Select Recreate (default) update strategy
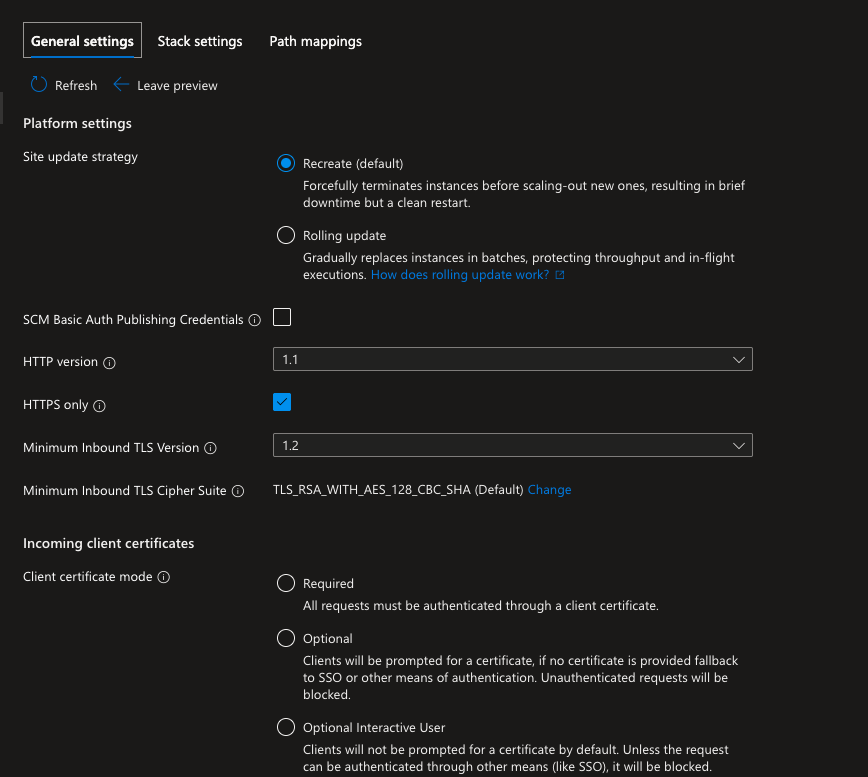Viewport: 868px width, 777px height. point(286,163)
